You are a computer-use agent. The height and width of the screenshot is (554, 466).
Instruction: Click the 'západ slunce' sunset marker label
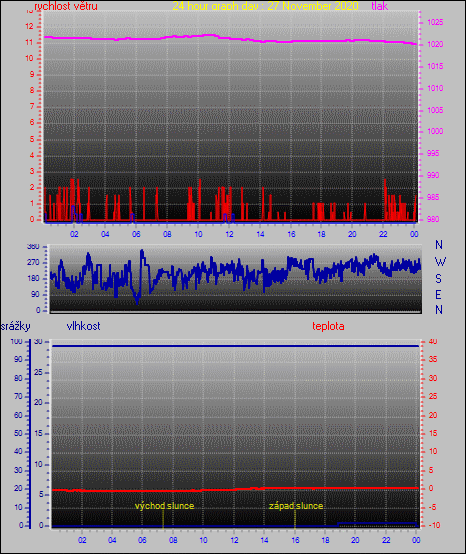296,506
